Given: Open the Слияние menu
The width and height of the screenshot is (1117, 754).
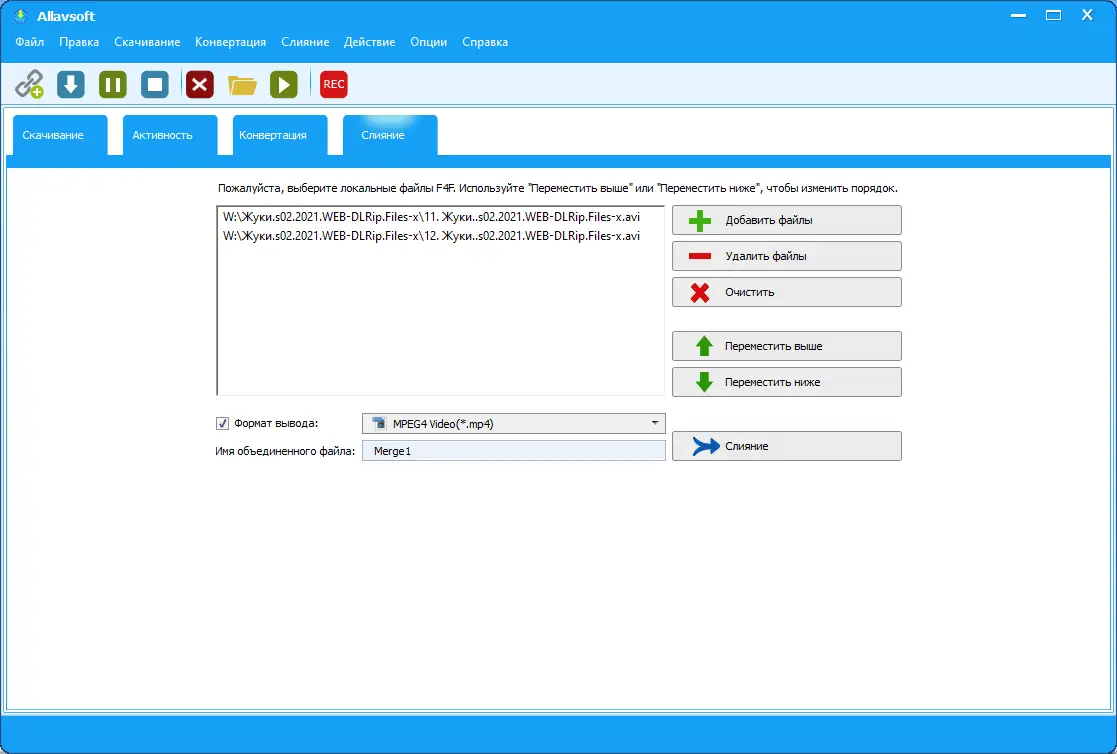Looking at the screenshot, I should 305,42.
